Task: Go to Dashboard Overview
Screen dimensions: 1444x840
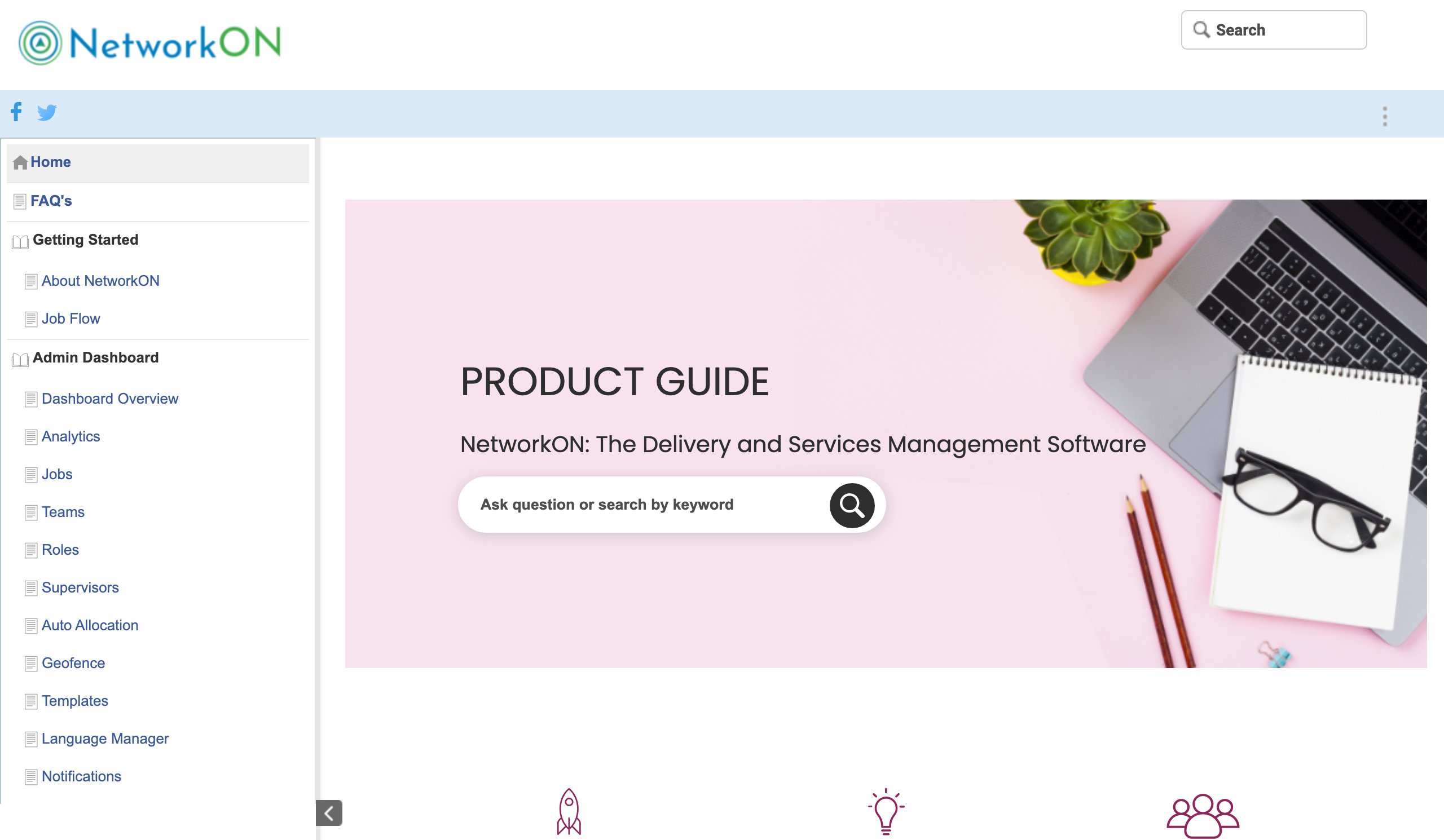Action: click(x=110, y=399)
